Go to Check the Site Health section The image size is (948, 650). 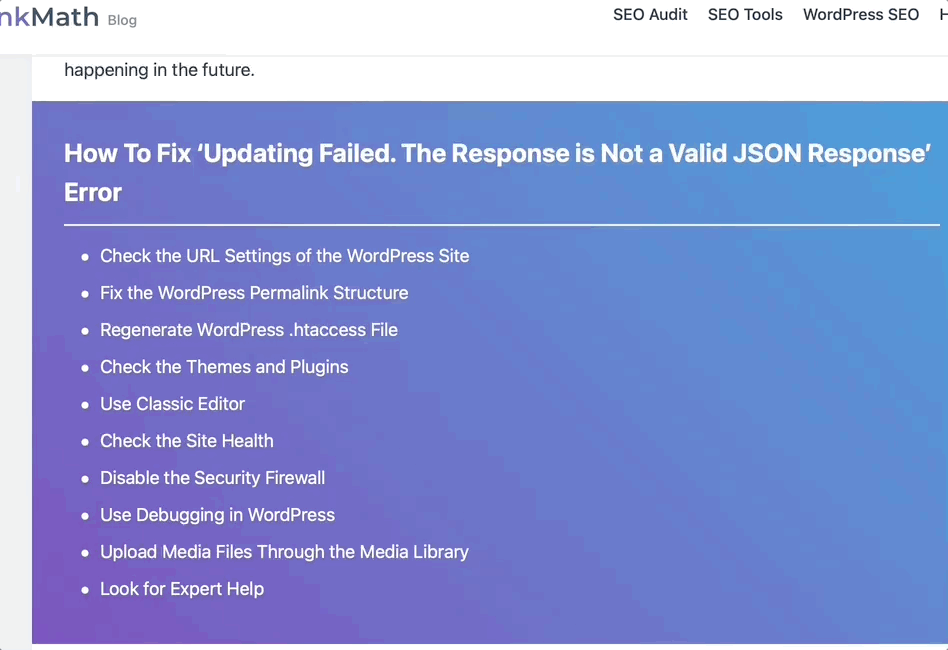(187, 441)
